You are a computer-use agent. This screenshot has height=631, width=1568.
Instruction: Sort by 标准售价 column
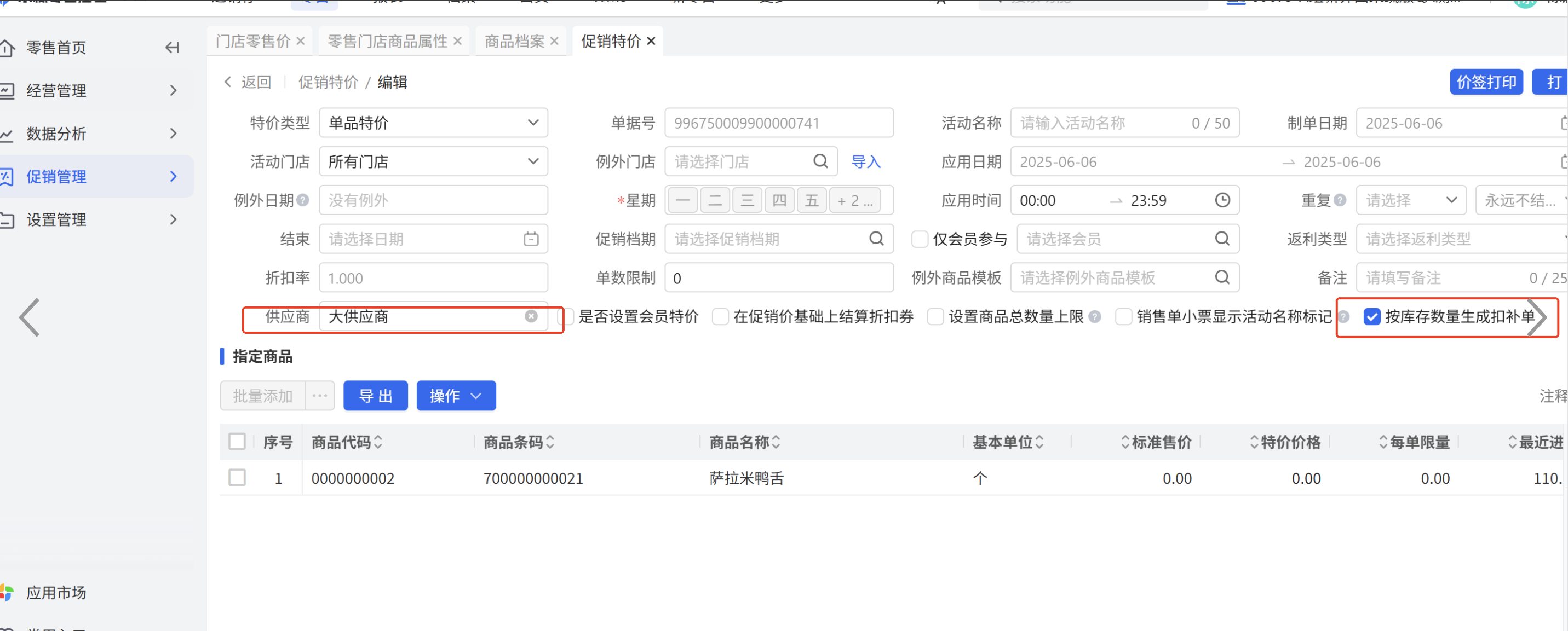coord(1125,442)
